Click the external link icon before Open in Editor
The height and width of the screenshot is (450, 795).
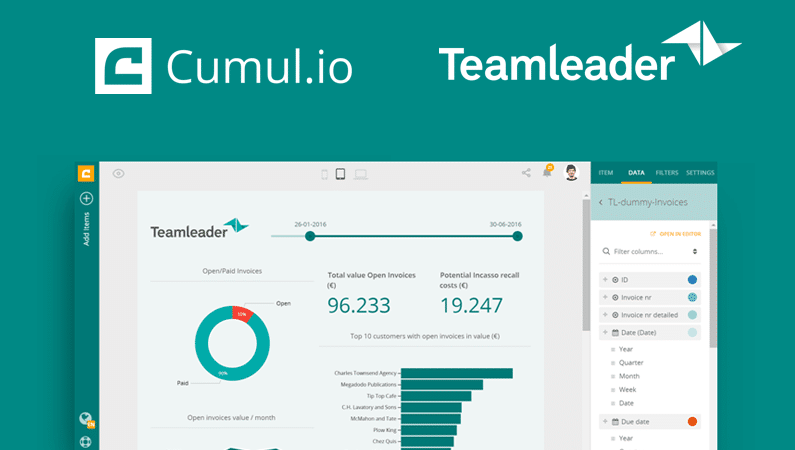tap(653, 234)
